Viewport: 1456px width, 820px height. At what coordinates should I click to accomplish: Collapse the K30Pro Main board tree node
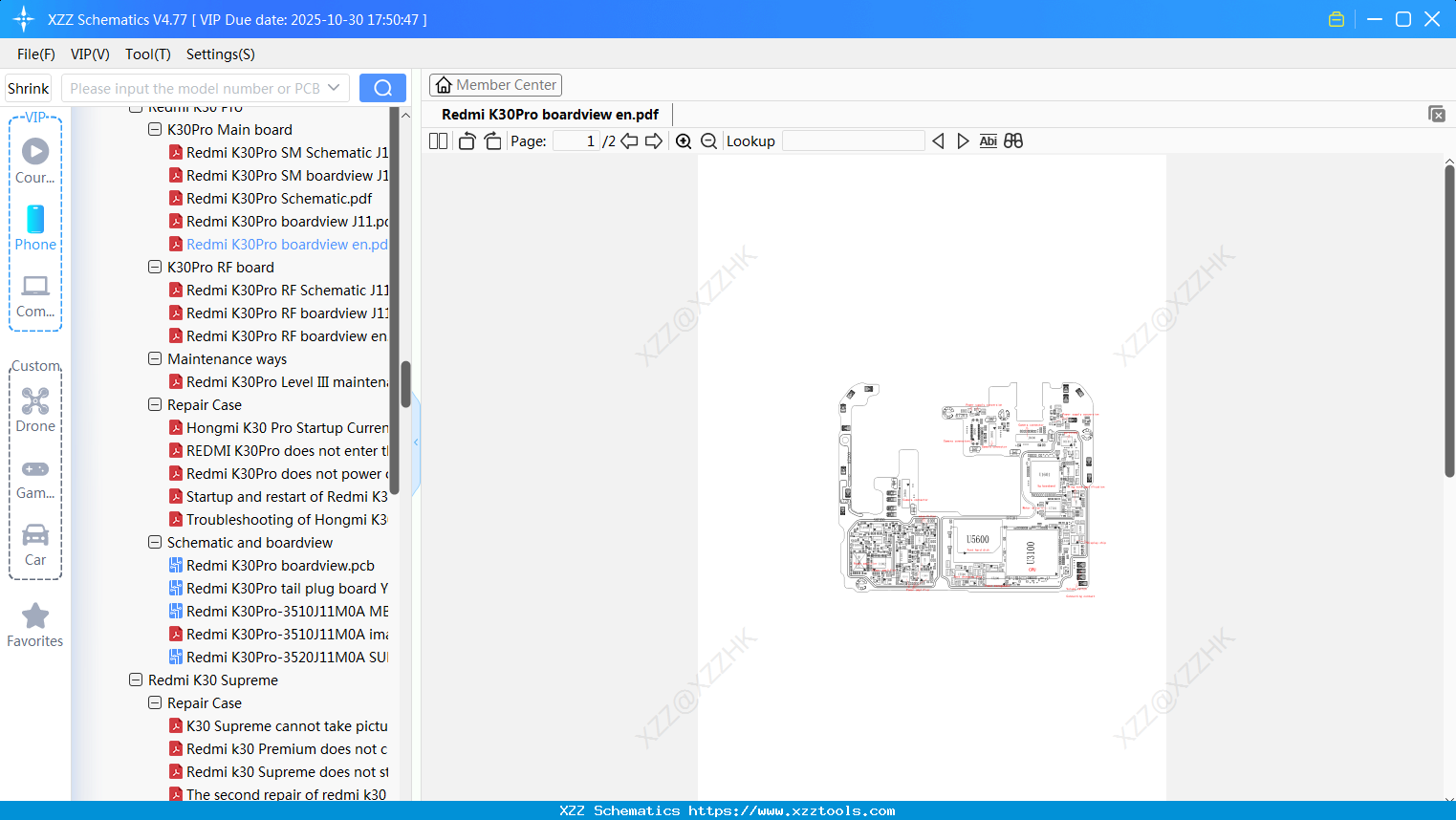click(155, 129)
